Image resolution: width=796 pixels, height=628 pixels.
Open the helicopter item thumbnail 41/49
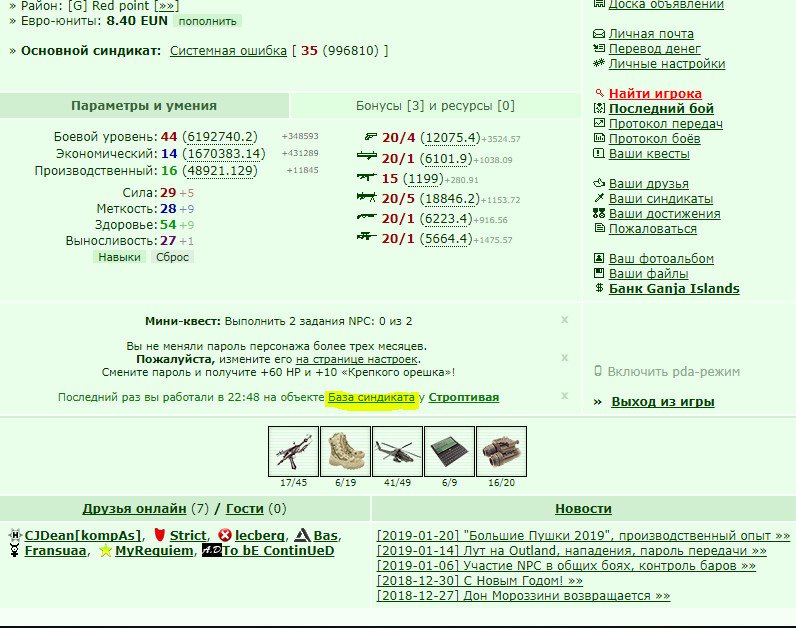coord(397,451)
